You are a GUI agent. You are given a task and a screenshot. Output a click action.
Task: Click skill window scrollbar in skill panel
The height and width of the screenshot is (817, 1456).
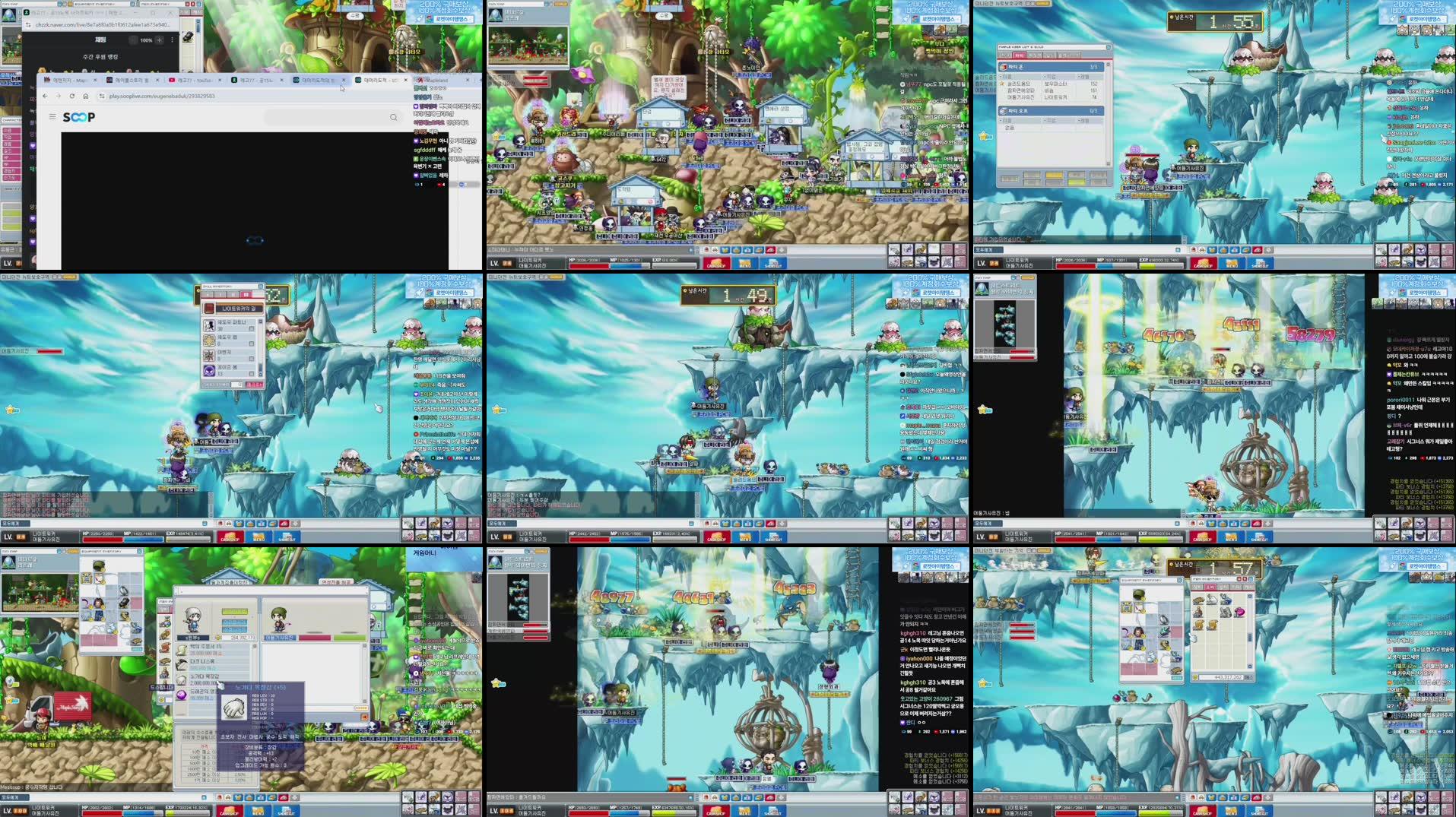(x=261, y=348)
